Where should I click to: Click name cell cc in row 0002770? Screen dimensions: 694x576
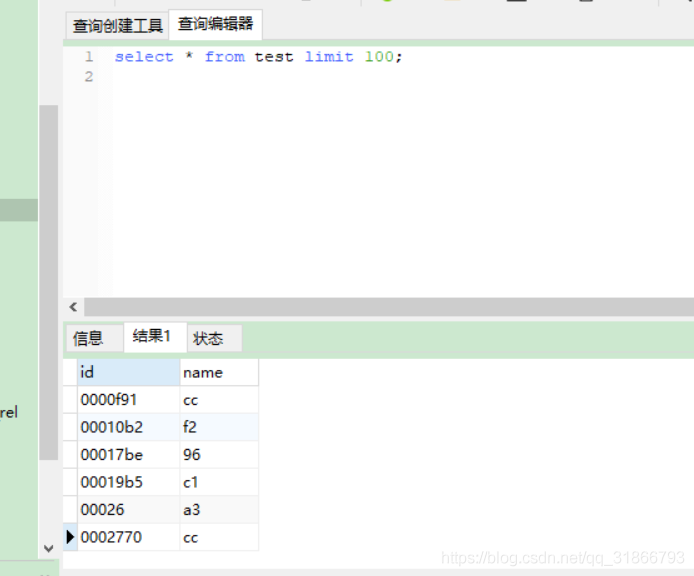pos(219,537)
